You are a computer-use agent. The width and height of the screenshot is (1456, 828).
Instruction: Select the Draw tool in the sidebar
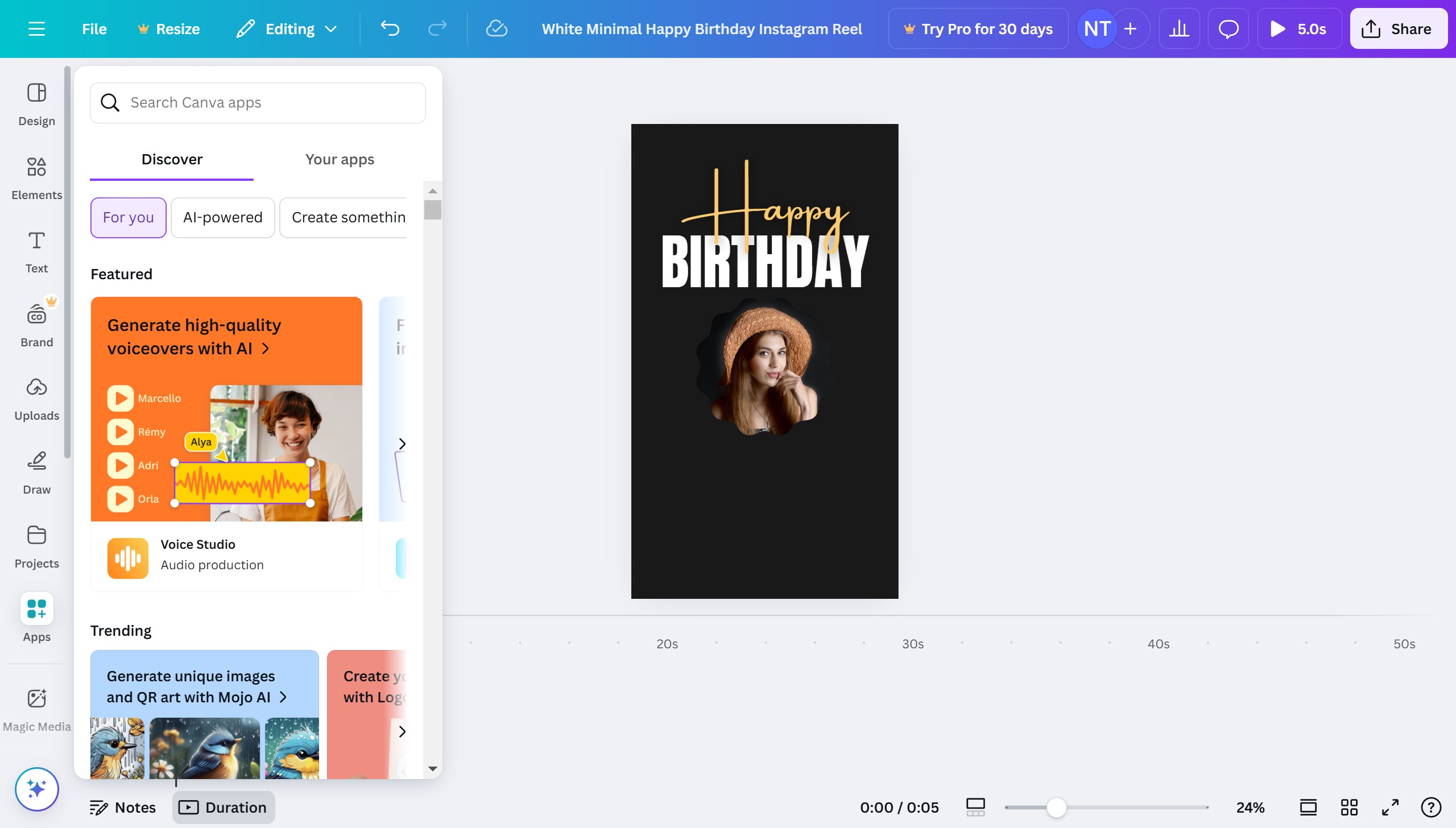[36, 471]
